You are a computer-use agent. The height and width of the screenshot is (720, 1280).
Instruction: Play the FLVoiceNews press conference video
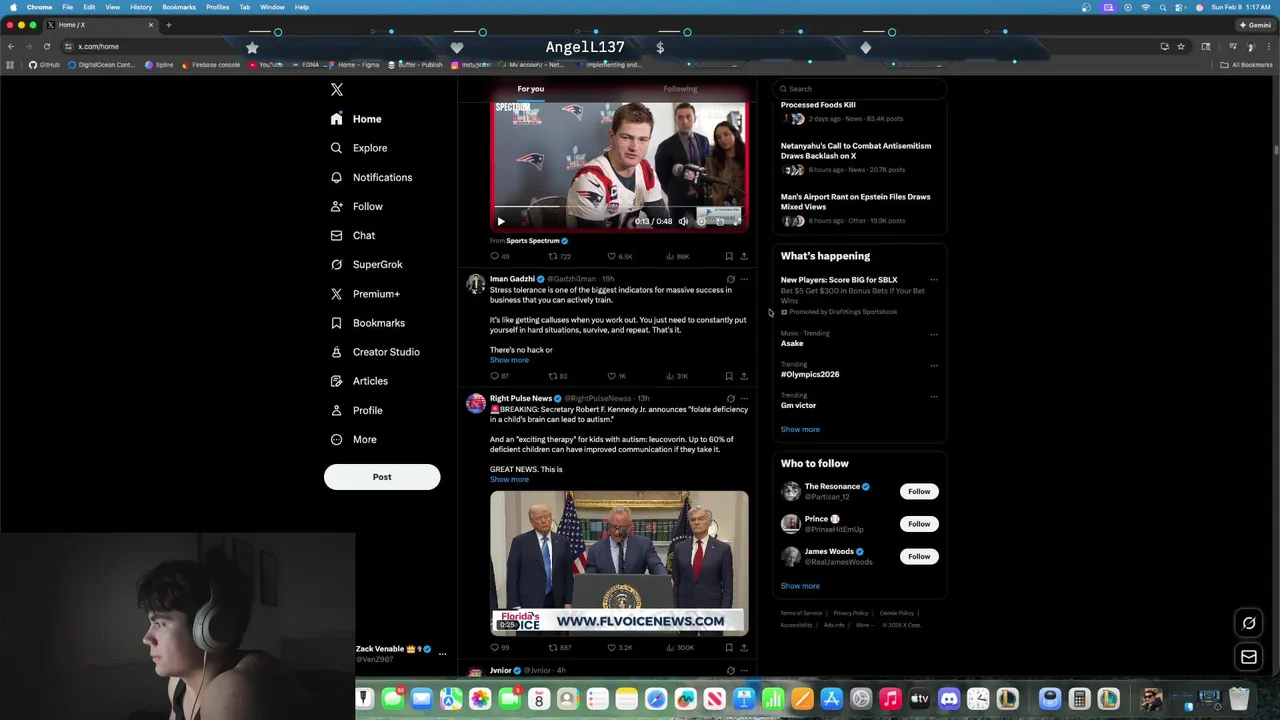point(619,563)
